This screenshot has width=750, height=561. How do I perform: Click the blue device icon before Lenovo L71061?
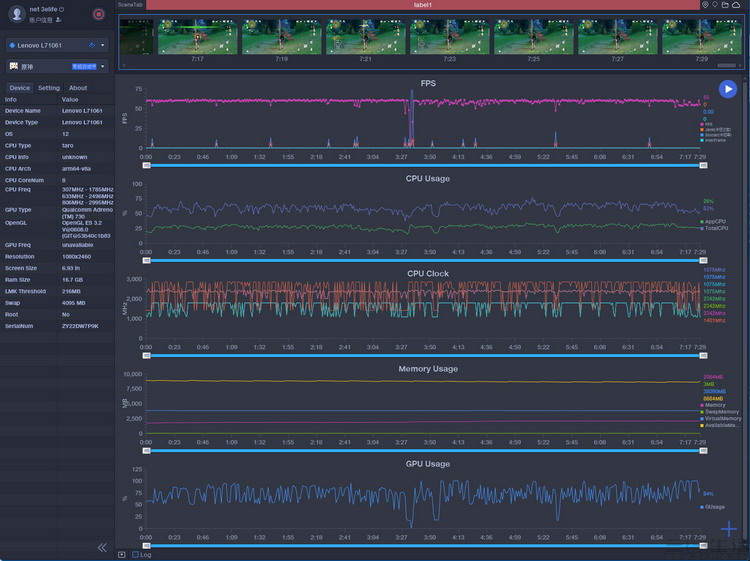pyautogui.click(x=12, y=45)
